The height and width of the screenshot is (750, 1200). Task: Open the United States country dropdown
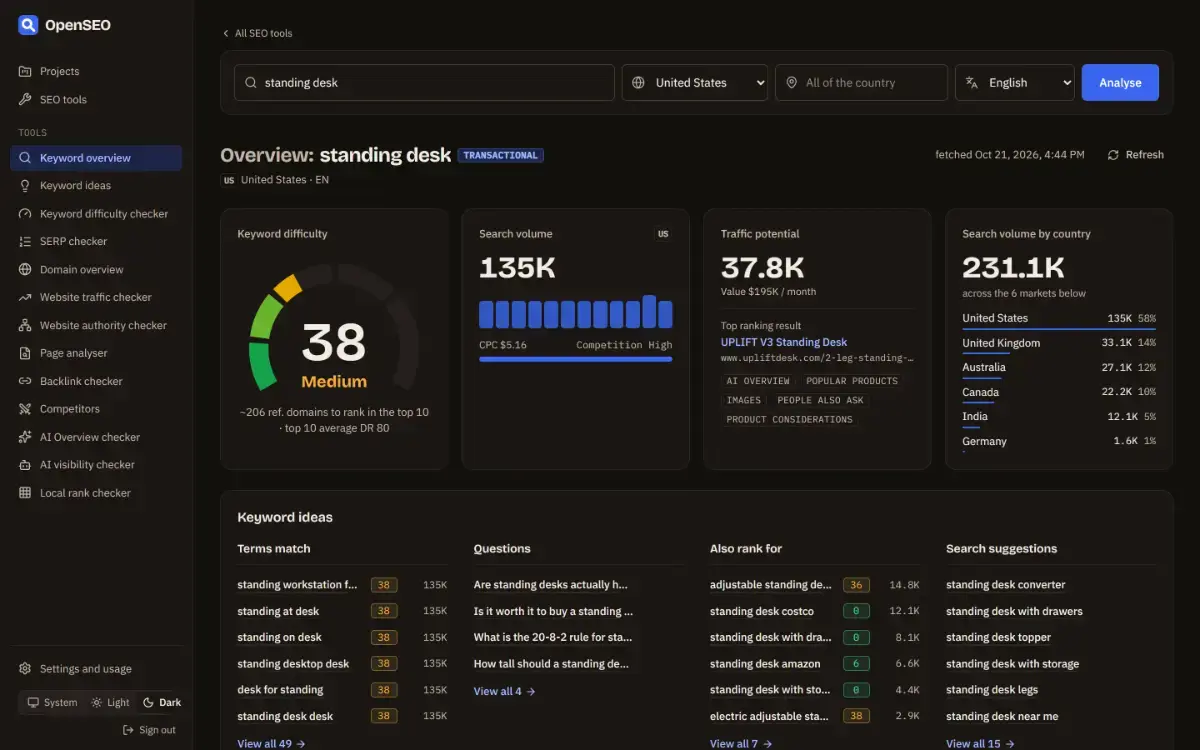pyautogui.click(x=695, y=83)
